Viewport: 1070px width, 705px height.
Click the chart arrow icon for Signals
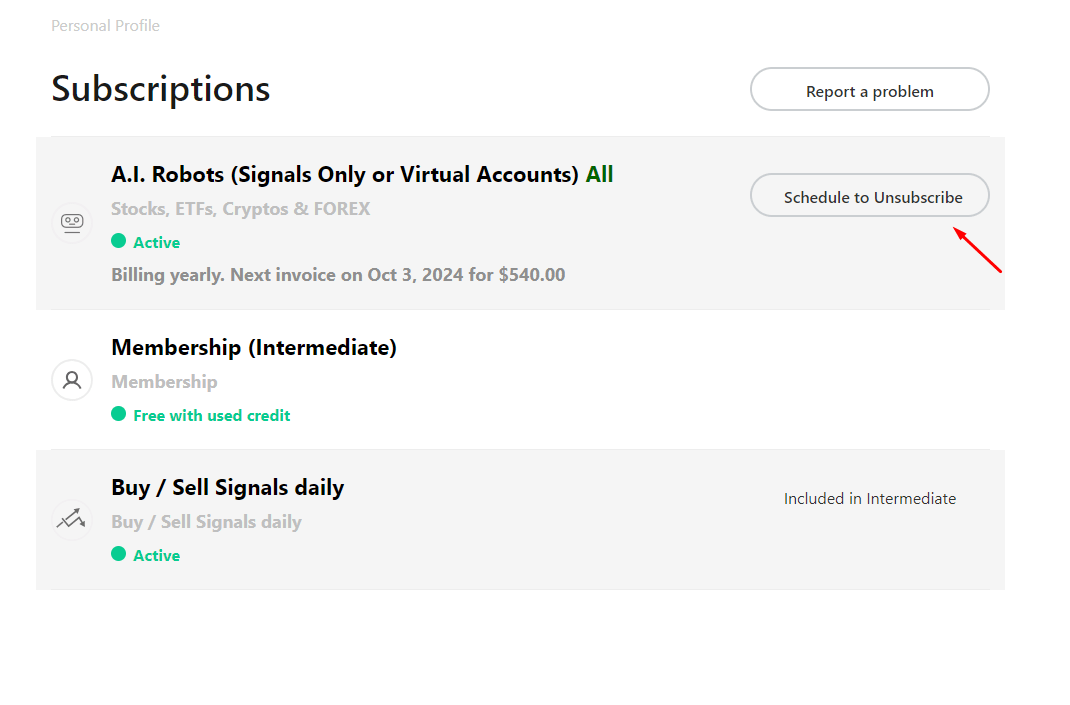[72, 520]
